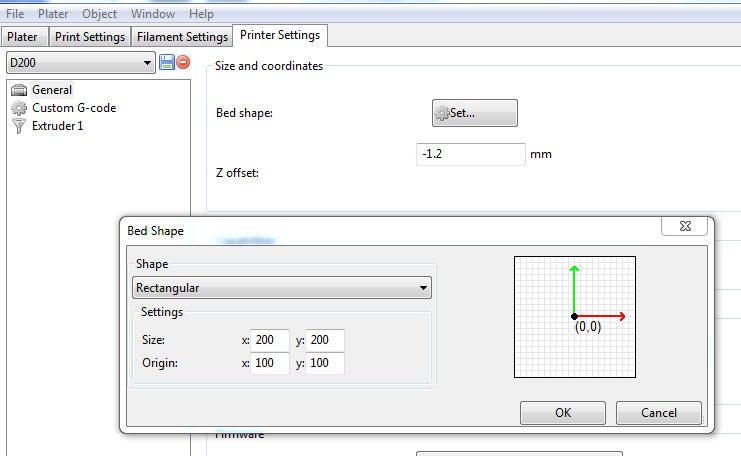Click the Size y field
The height and width of the screenshot is (456, 741).
325,340
